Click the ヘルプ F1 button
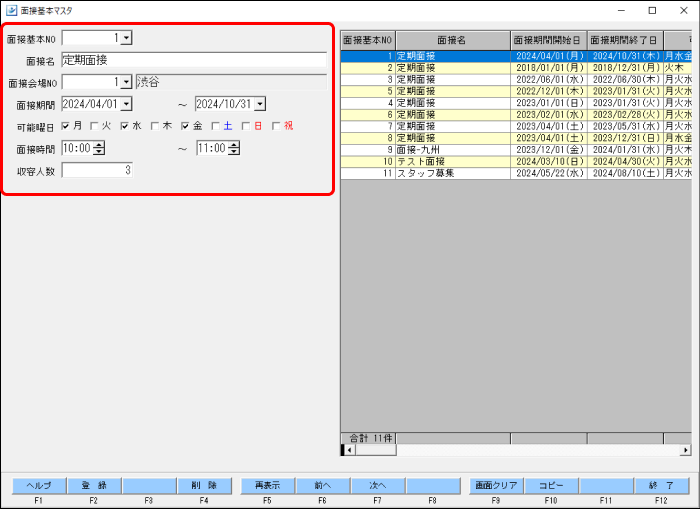The width and height of the screenshot is (700, 509). [39, 486]
